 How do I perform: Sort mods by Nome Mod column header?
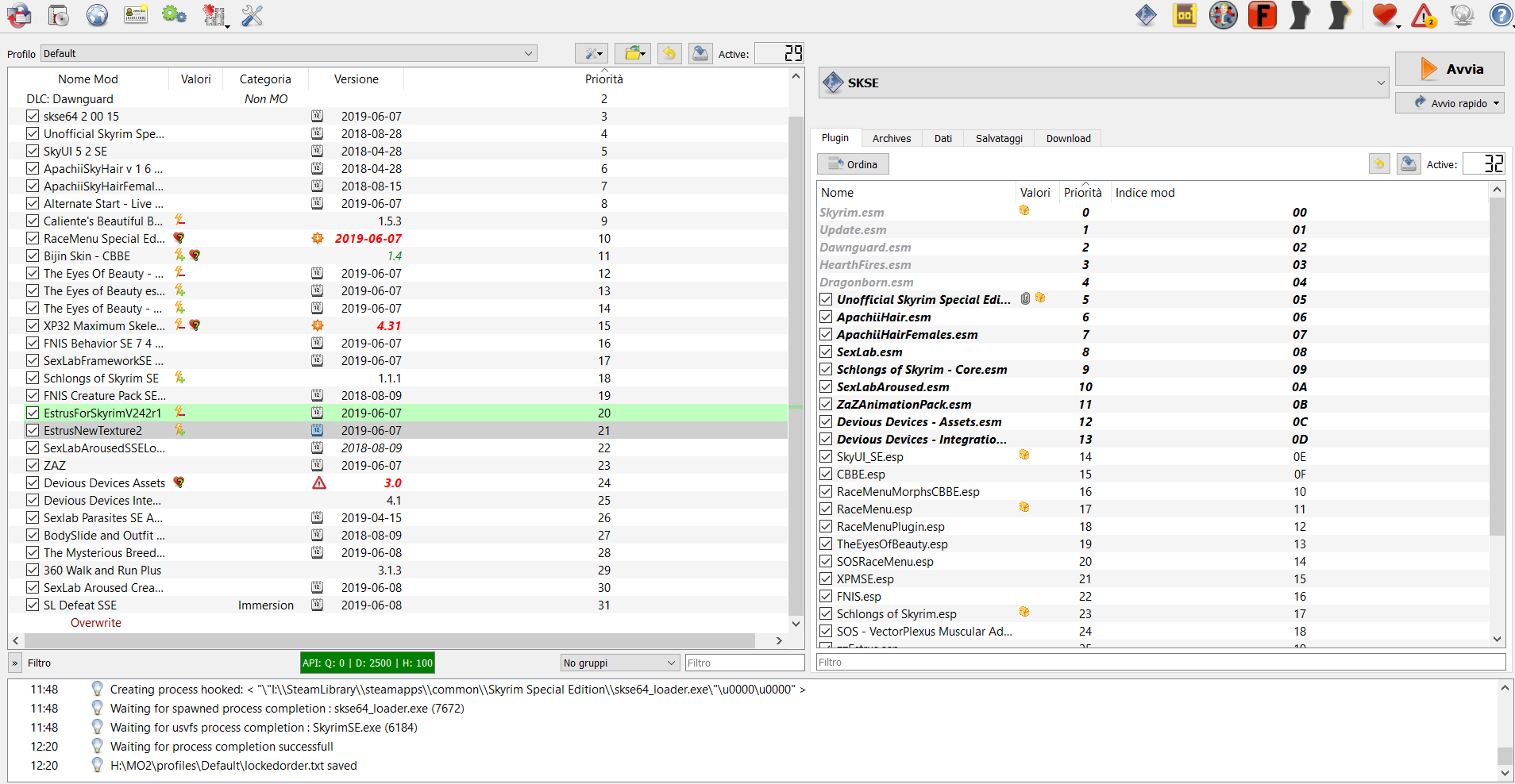[x=88, y=79]
